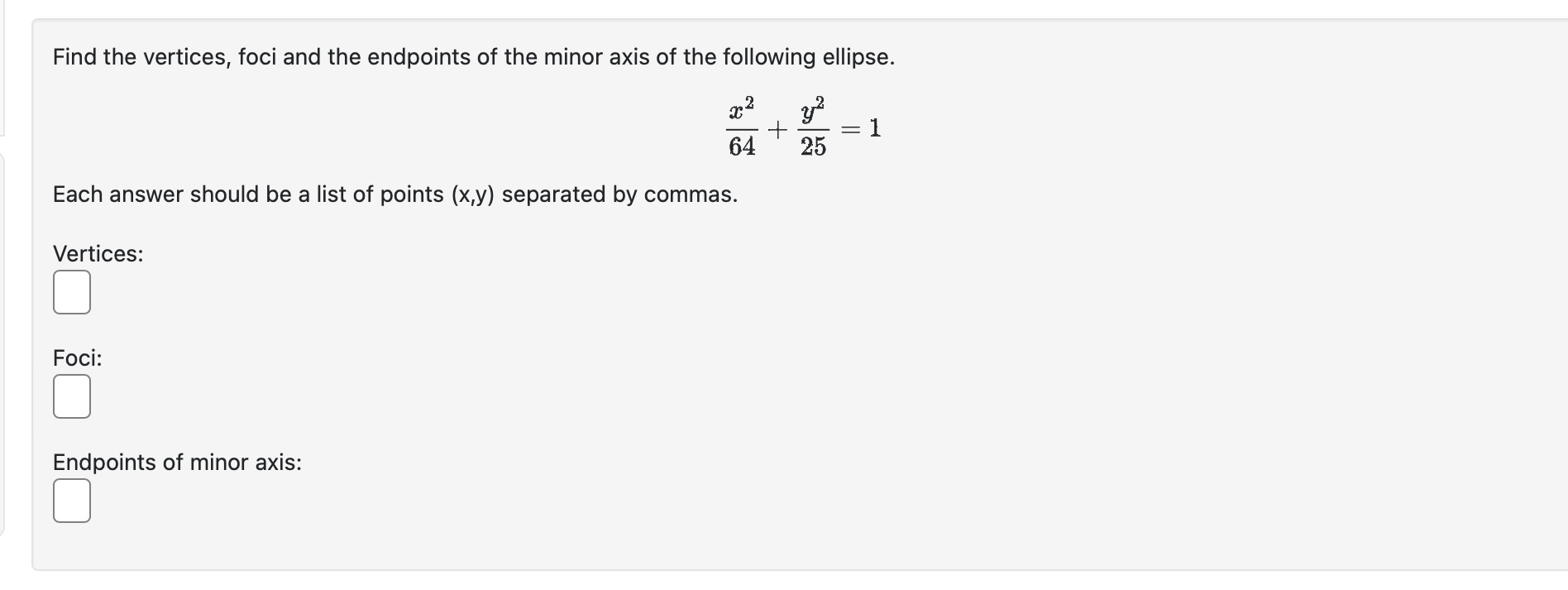Select the Foci label text
The height and width of the screenshot is (590, 1568).
click(x=77, y=357)
